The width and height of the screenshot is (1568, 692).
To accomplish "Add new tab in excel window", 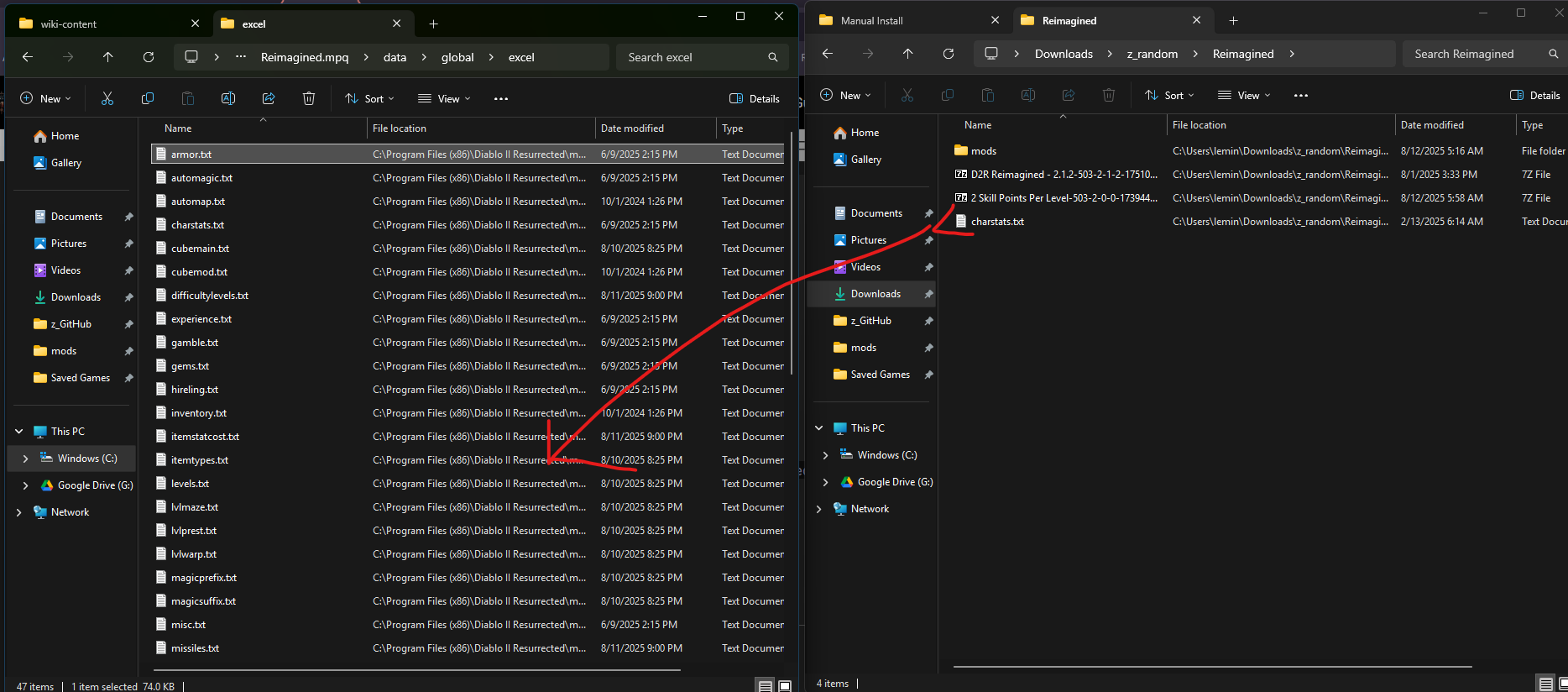I will click(433, 24).
